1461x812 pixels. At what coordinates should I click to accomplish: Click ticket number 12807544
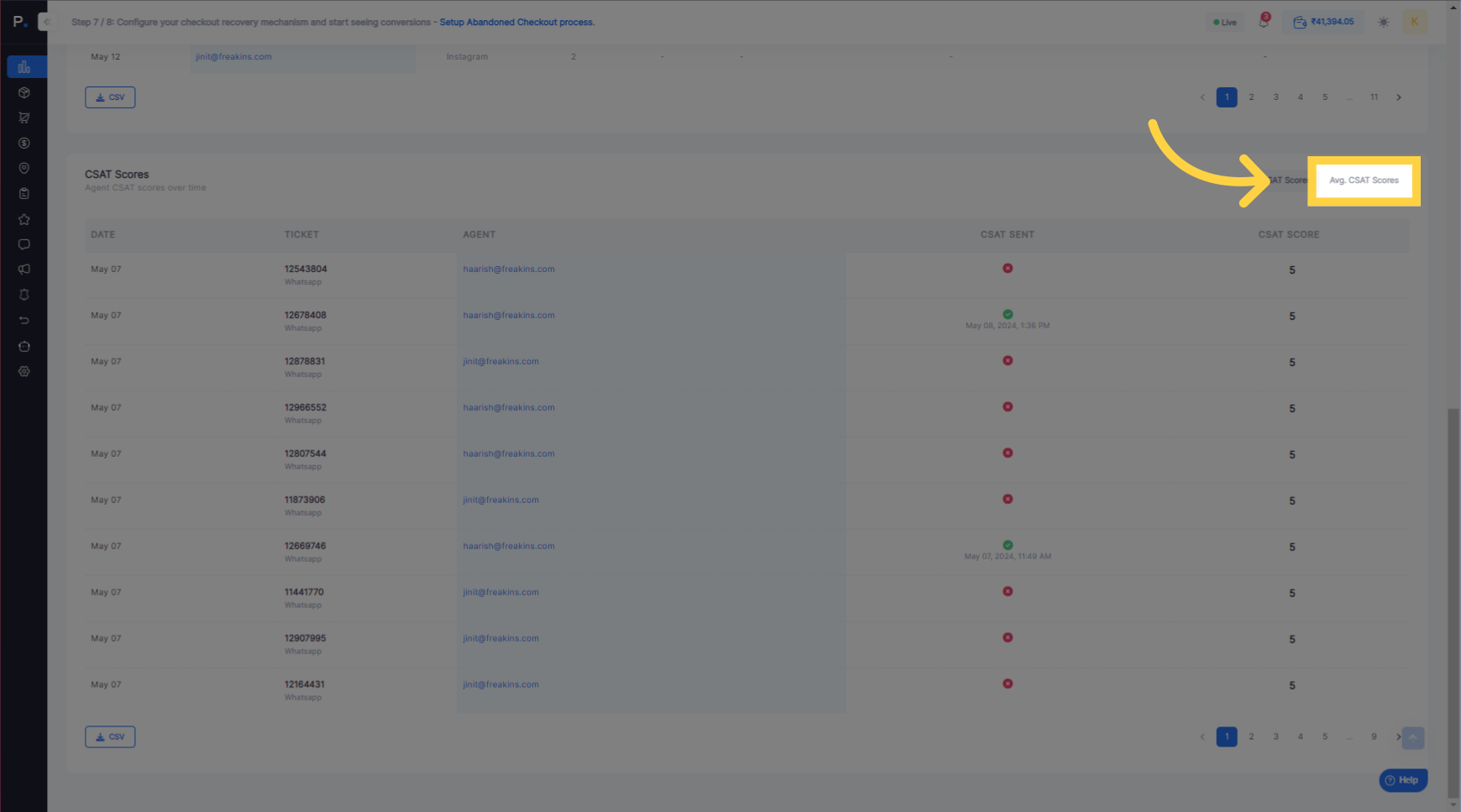coord(306,454)
